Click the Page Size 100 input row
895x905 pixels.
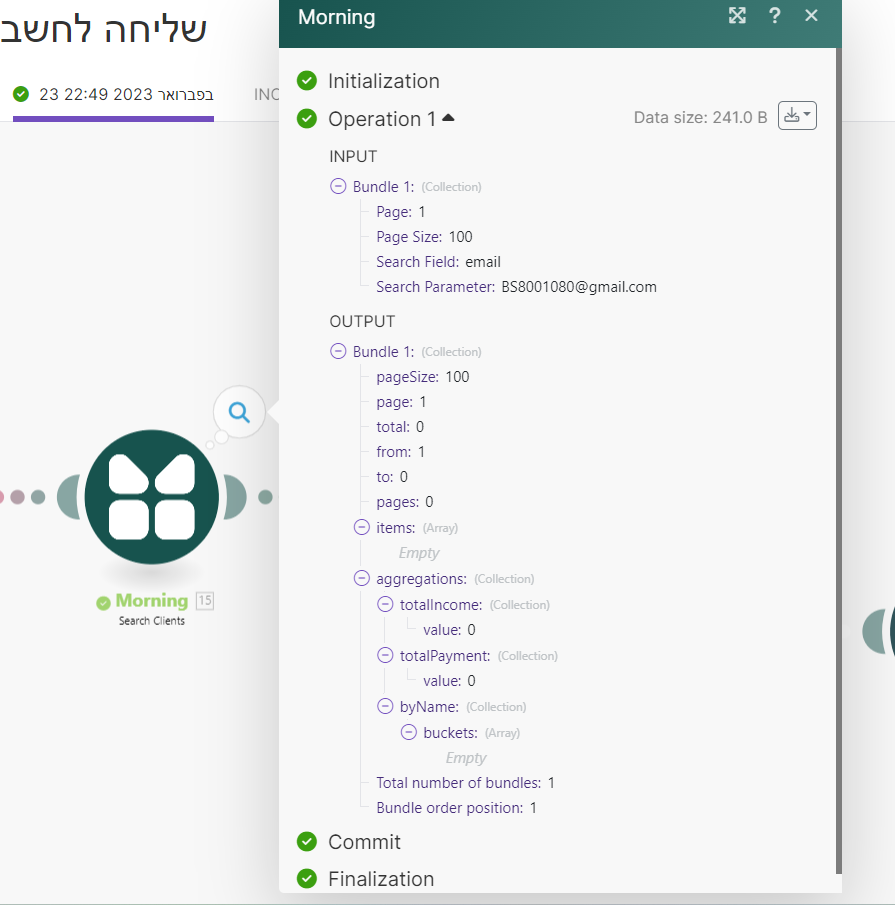pos(424,237)
